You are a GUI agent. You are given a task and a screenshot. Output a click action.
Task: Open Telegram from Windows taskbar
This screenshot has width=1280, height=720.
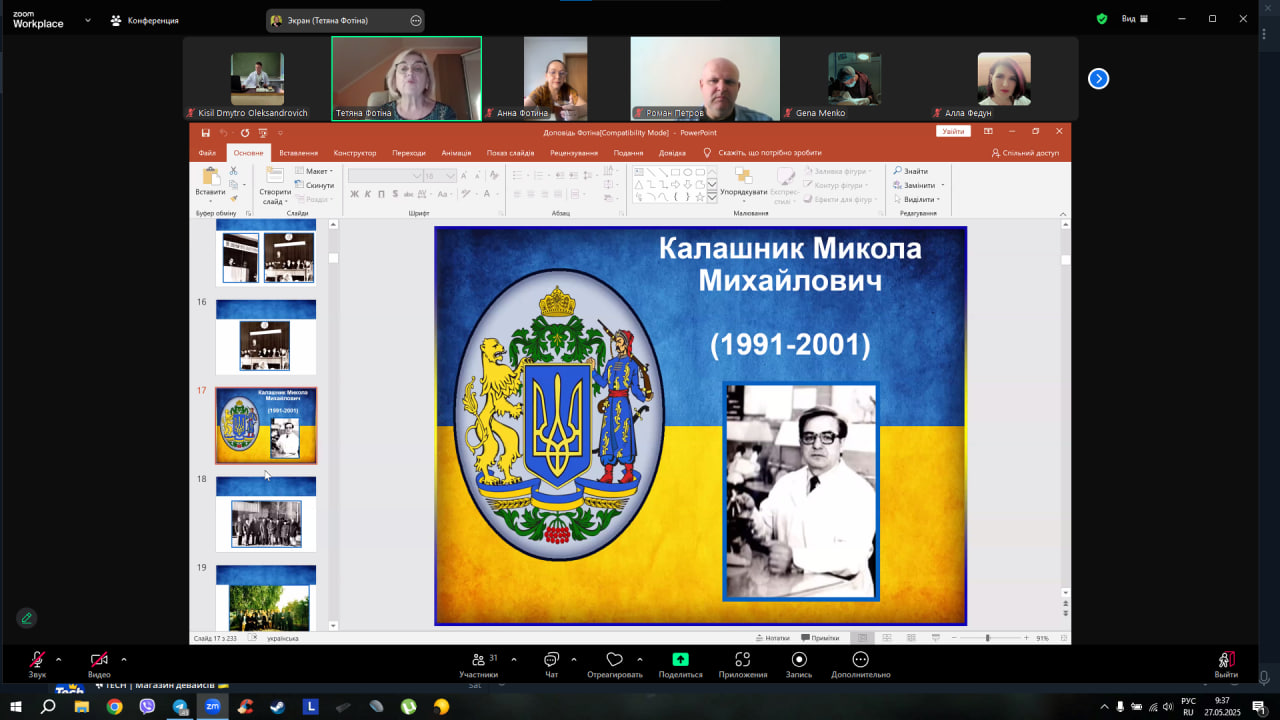coord(180,706)
